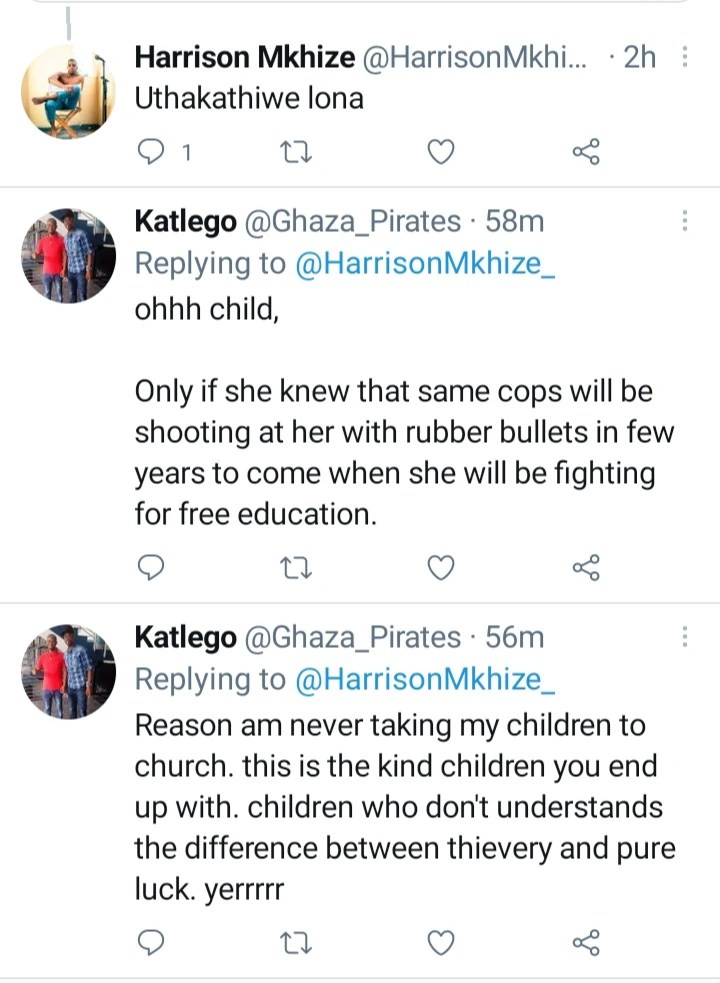Screen dimensions: 720x983
Task: Open Katlego's avatar on the 58m tweet
Action: (x=68, y=256)
